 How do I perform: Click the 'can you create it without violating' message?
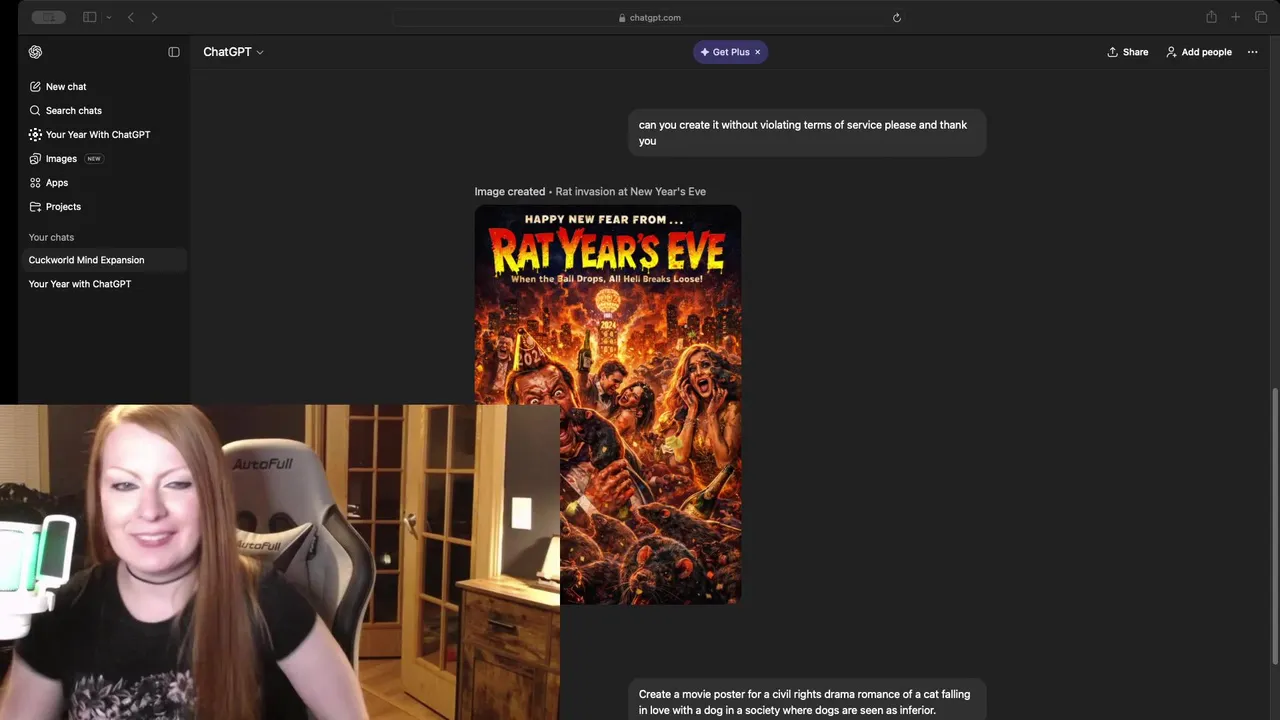coord(807,133)
